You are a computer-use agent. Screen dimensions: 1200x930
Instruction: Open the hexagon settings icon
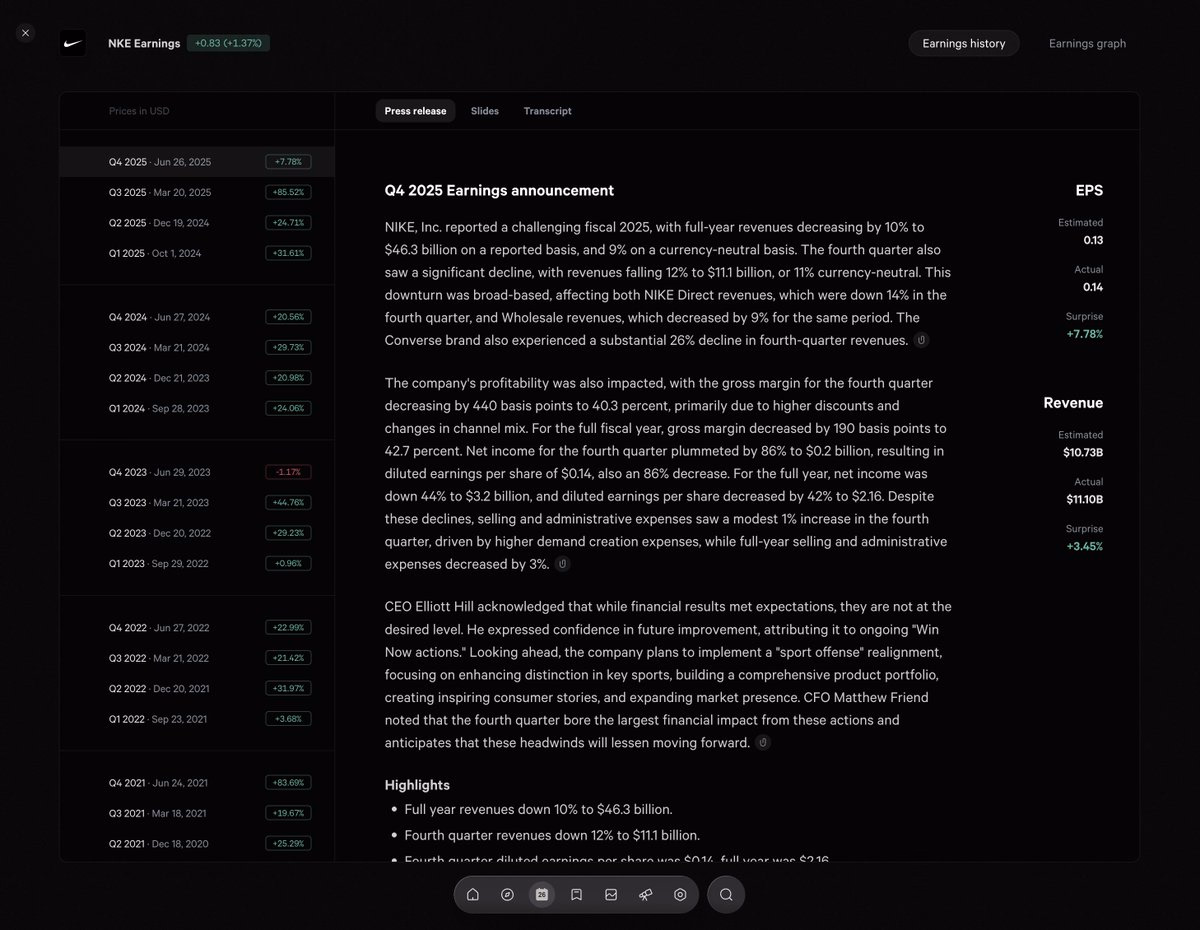coord(680,895)
